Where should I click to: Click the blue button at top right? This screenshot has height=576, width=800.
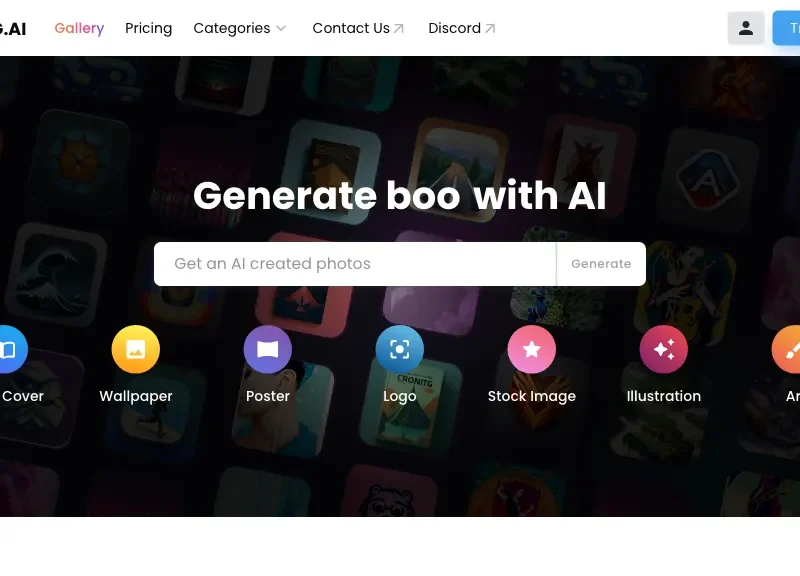(786, 28)
